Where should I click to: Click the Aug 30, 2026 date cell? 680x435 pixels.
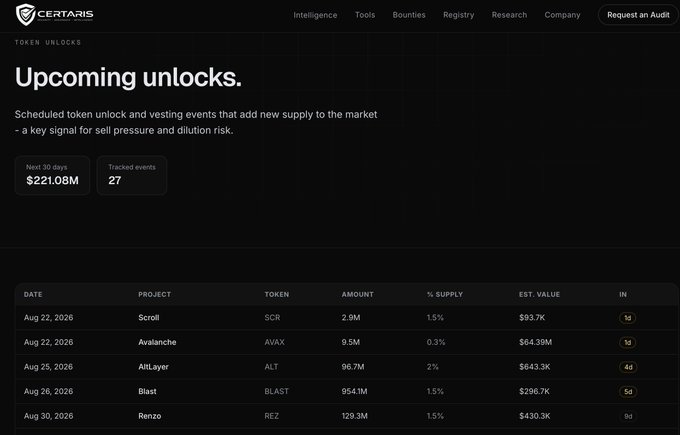pyautogui.click(x=48, y=416)
